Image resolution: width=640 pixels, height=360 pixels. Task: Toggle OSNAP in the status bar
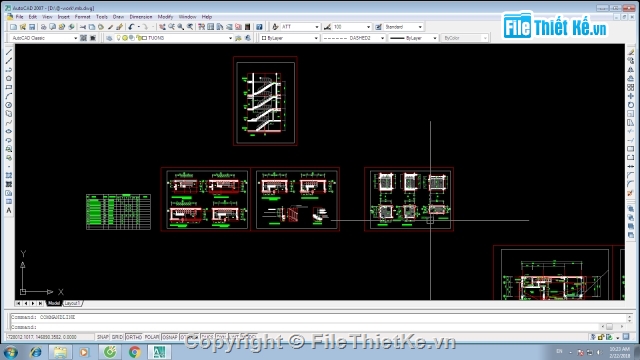click(x=169, y=337)
